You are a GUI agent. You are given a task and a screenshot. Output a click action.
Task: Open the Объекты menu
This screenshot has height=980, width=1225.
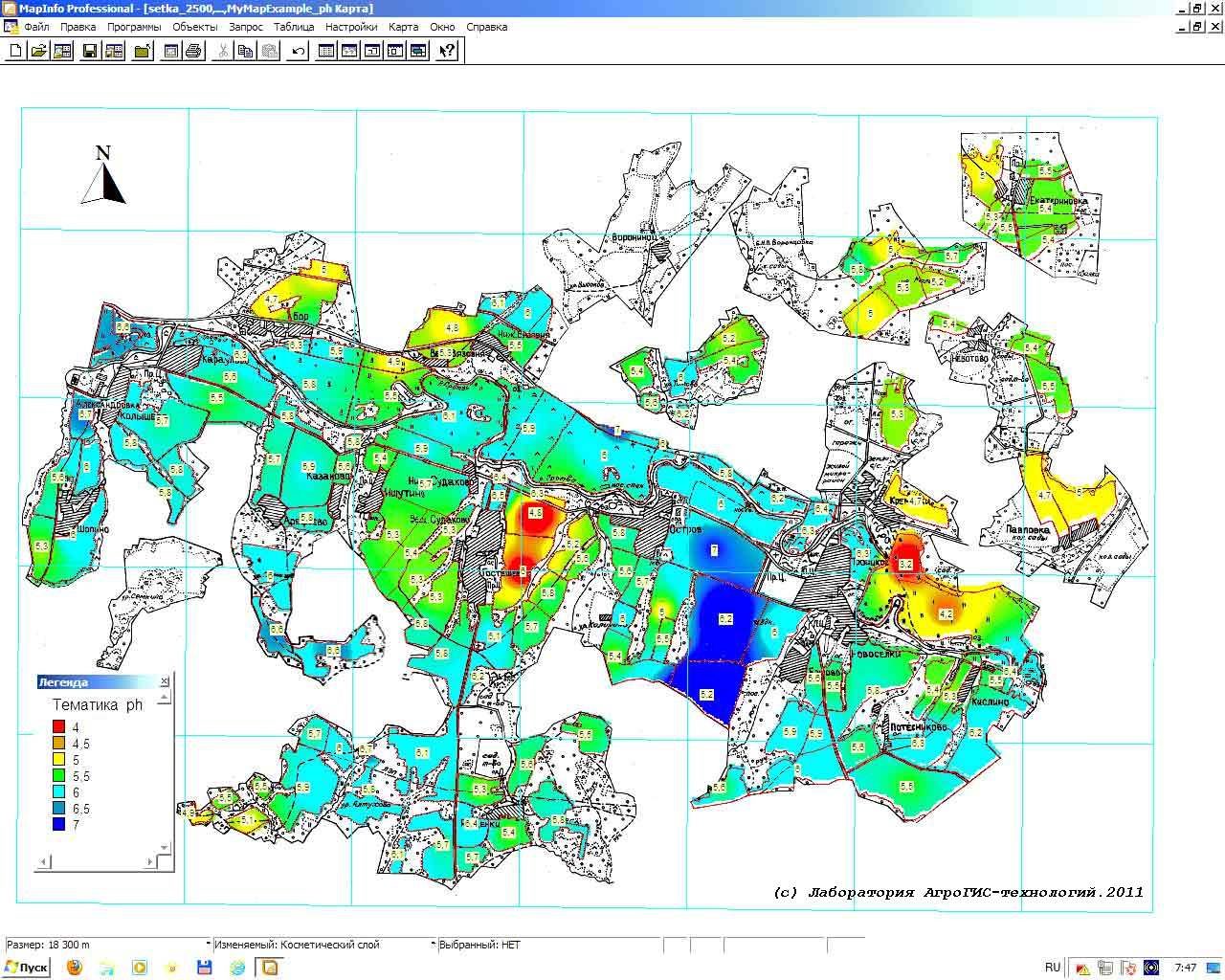pos(195,27)
